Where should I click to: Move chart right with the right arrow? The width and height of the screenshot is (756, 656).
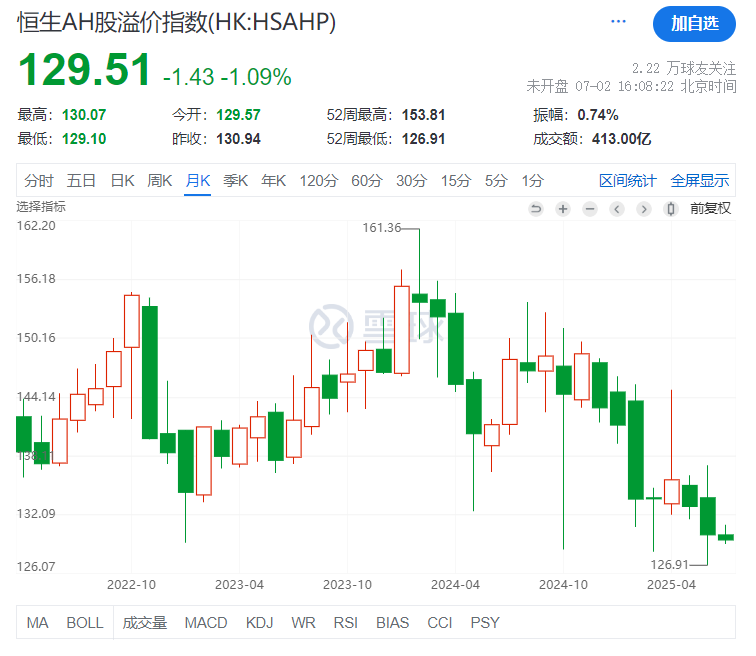(644, 209)
